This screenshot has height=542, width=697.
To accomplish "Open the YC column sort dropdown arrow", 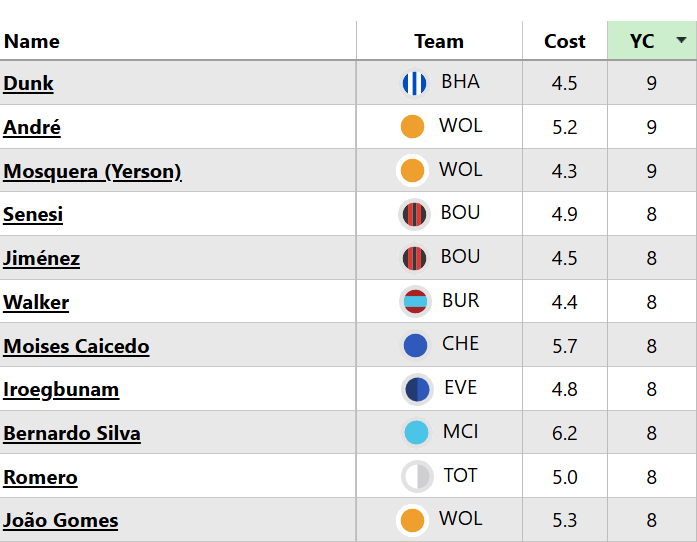I will coord(681,41).
